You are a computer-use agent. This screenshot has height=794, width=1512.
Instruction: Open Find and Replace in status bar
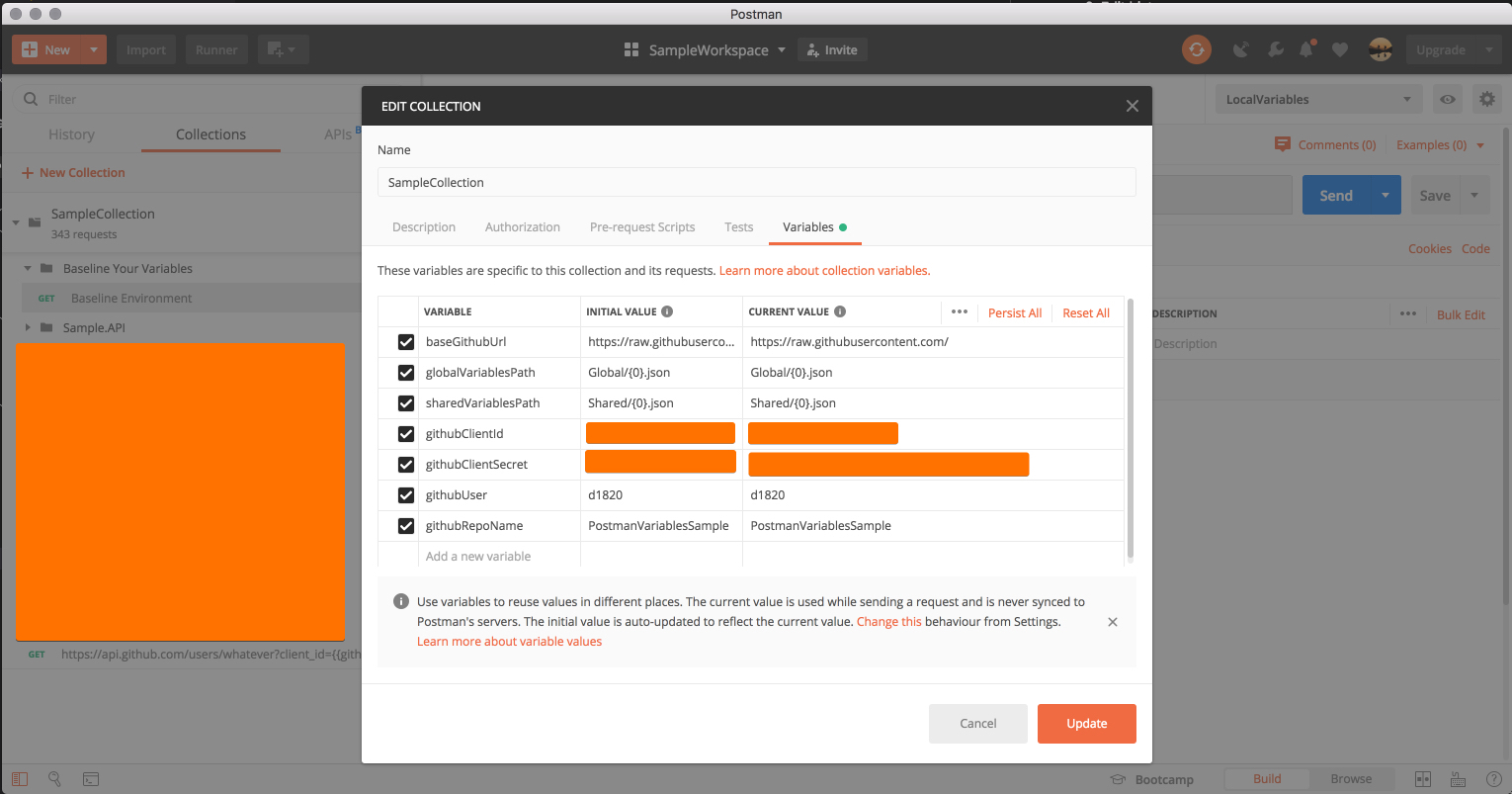55,779
